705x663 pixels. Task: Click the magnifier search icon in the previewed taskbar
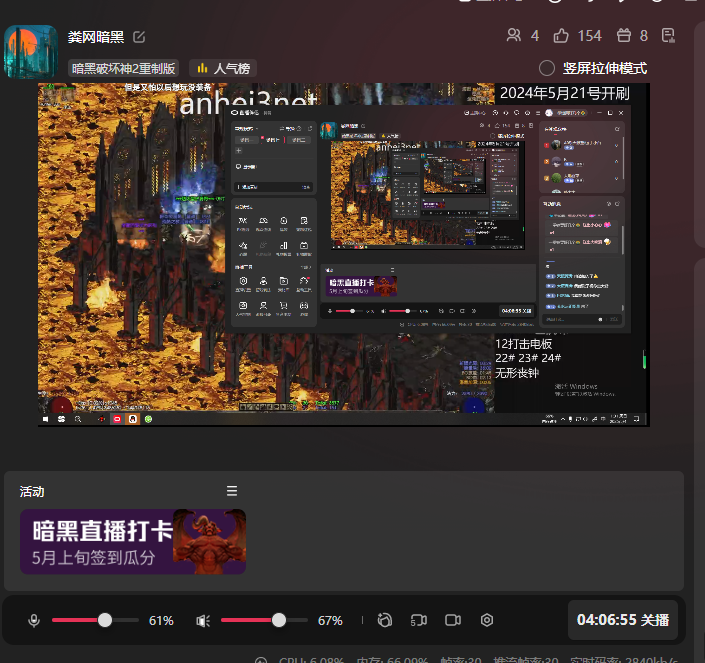[x=78, y=419]
